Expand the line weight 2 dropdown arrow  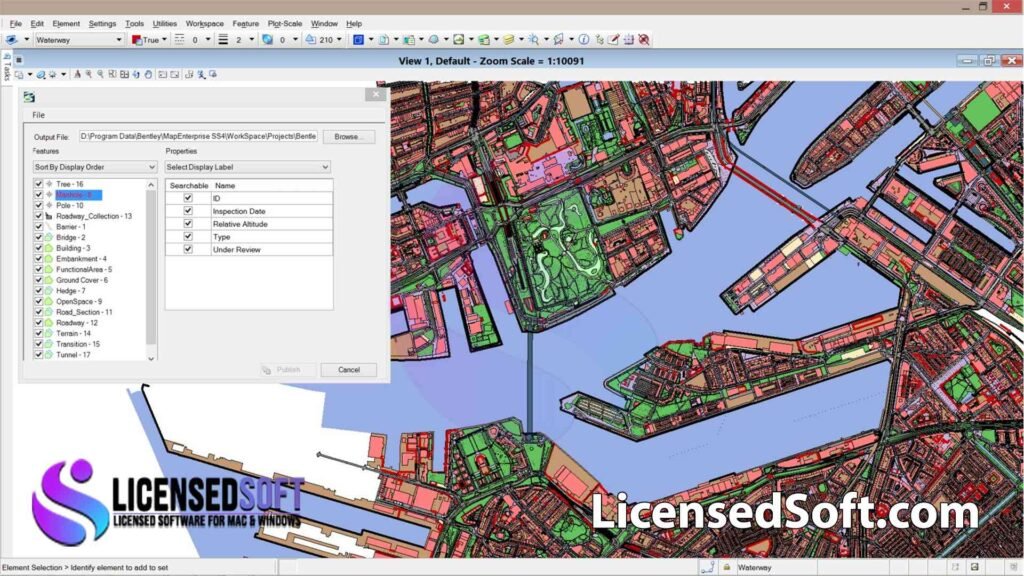click(x=251, y=40)
